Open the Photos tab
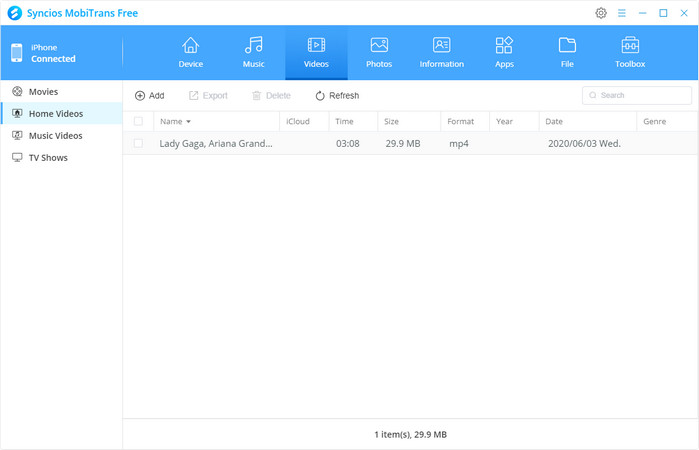 (x=379, y=53)
